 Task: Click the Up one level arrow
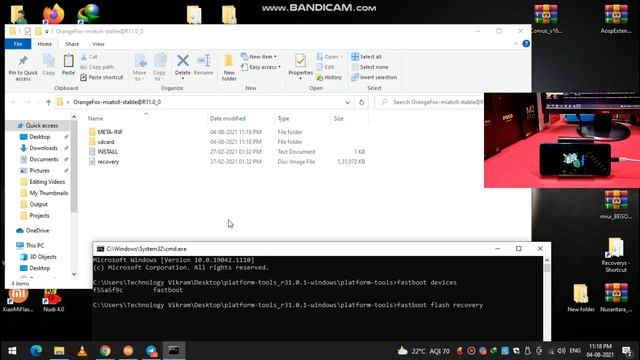[49, 102]
